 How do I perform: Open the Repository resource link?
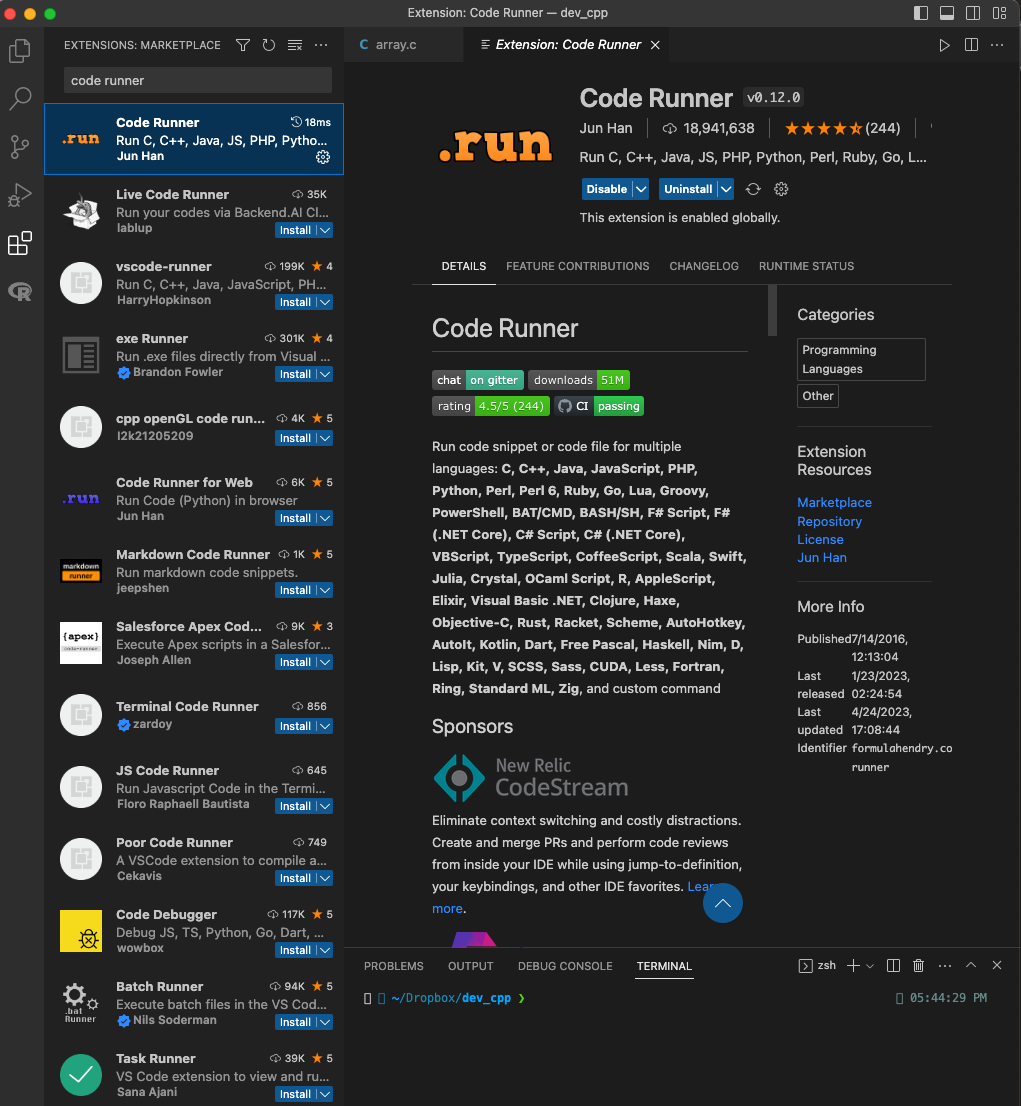[829, 521]
